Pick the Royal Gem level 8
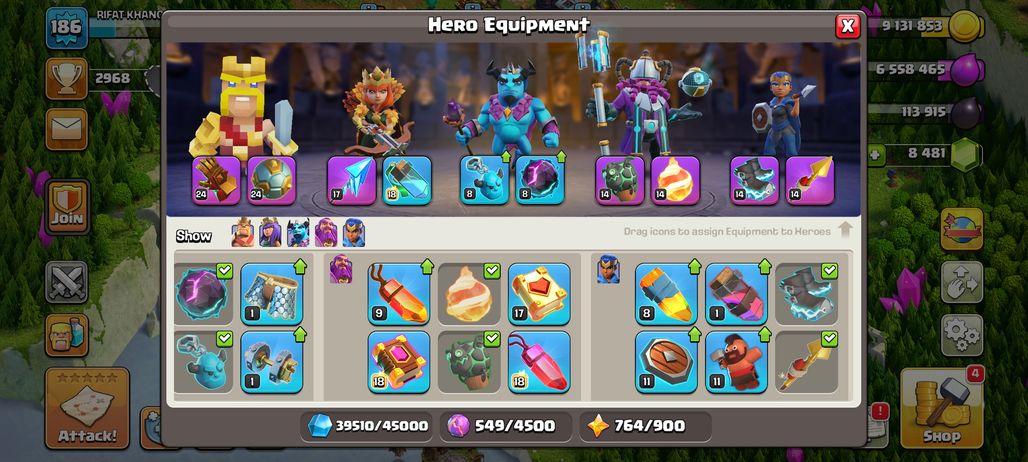 666,294
